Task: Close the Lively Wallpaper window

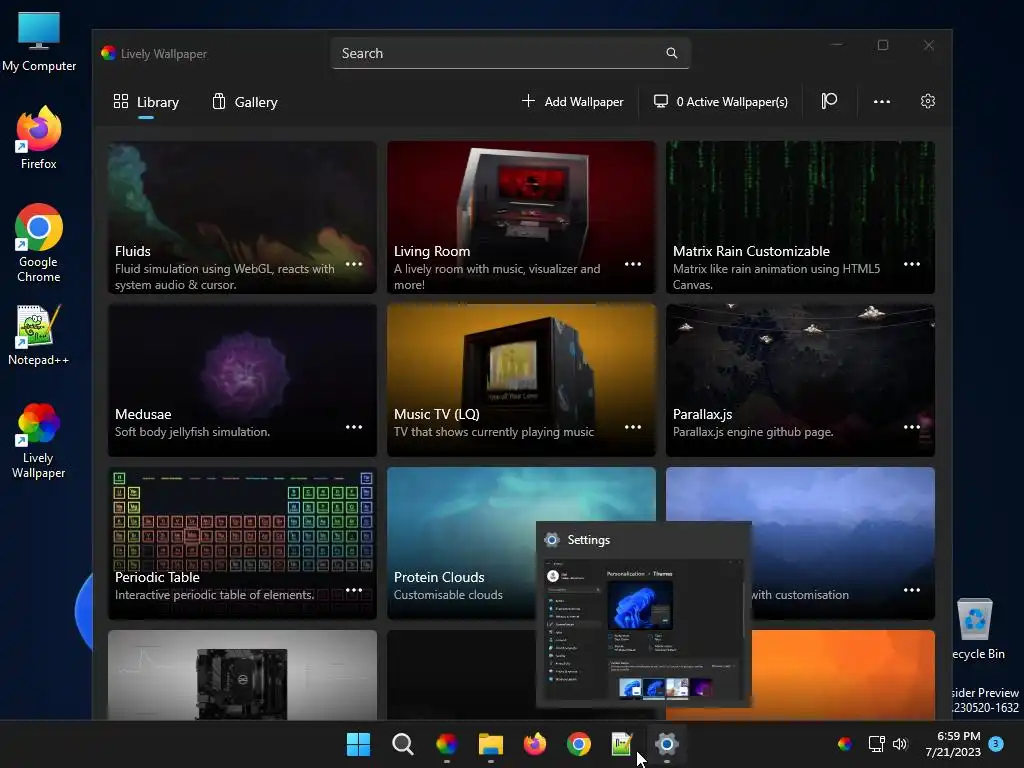Action: point(929,45)
